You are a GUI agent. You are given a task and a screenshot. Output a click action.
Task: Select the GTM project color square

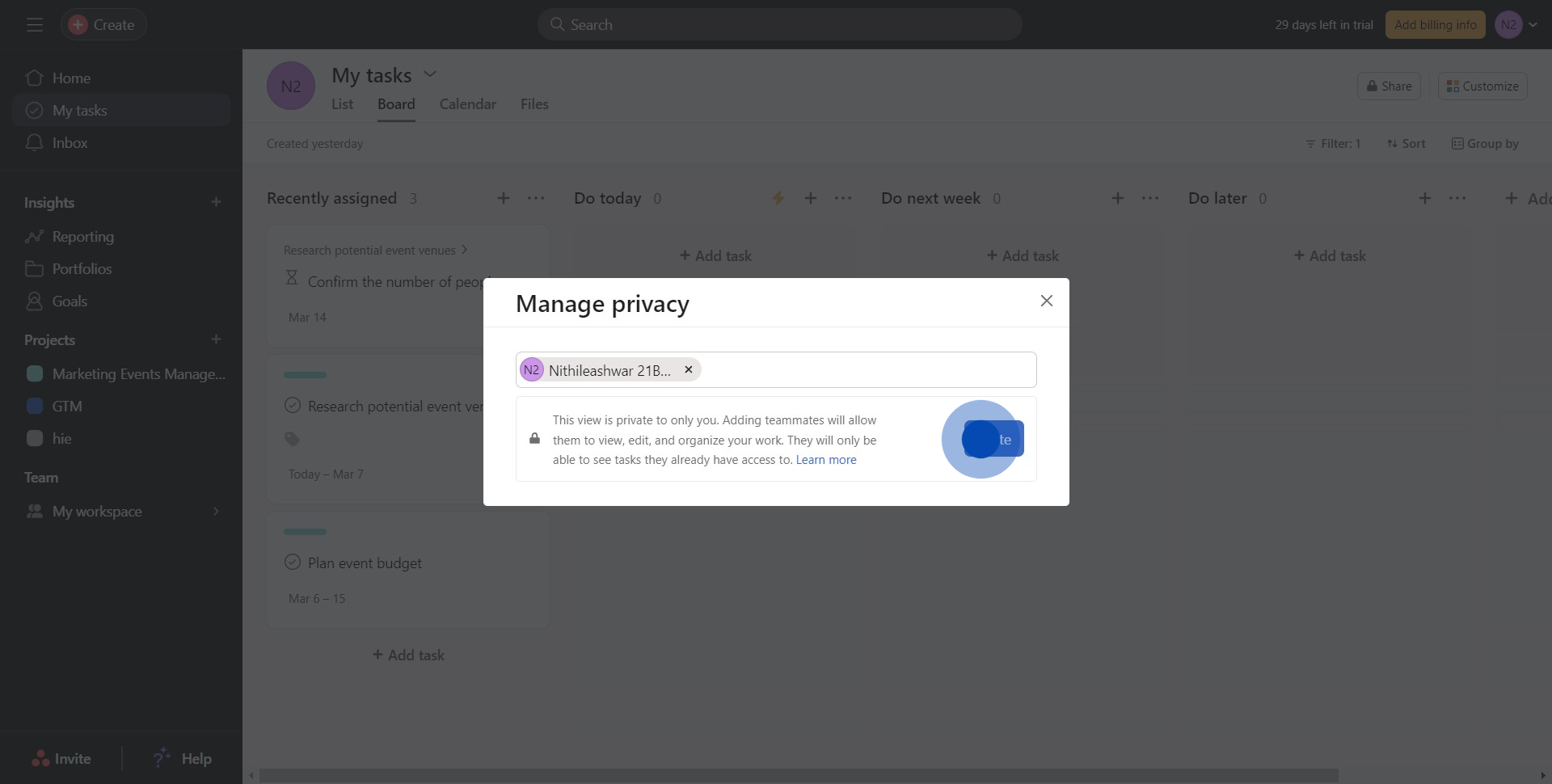tap(35, 407)
